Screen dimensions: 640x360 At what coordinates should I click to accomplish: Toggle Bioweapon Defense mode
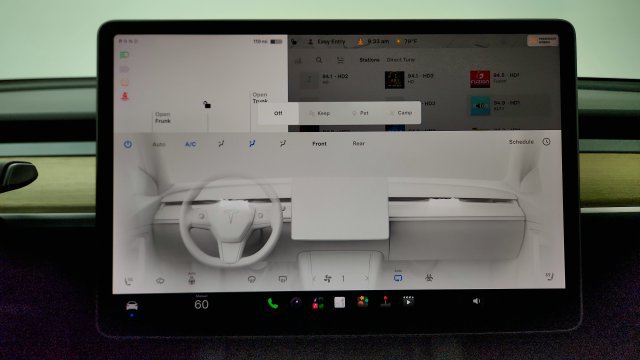[429, 278]
